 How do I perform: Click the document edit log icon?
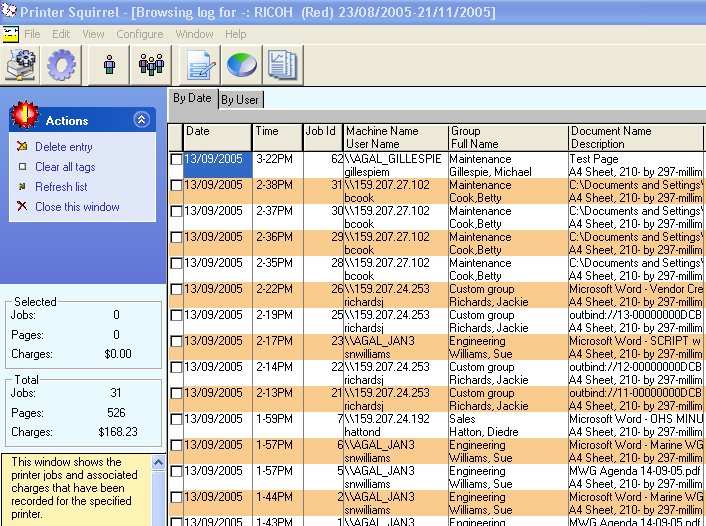[x=200, y=65]
